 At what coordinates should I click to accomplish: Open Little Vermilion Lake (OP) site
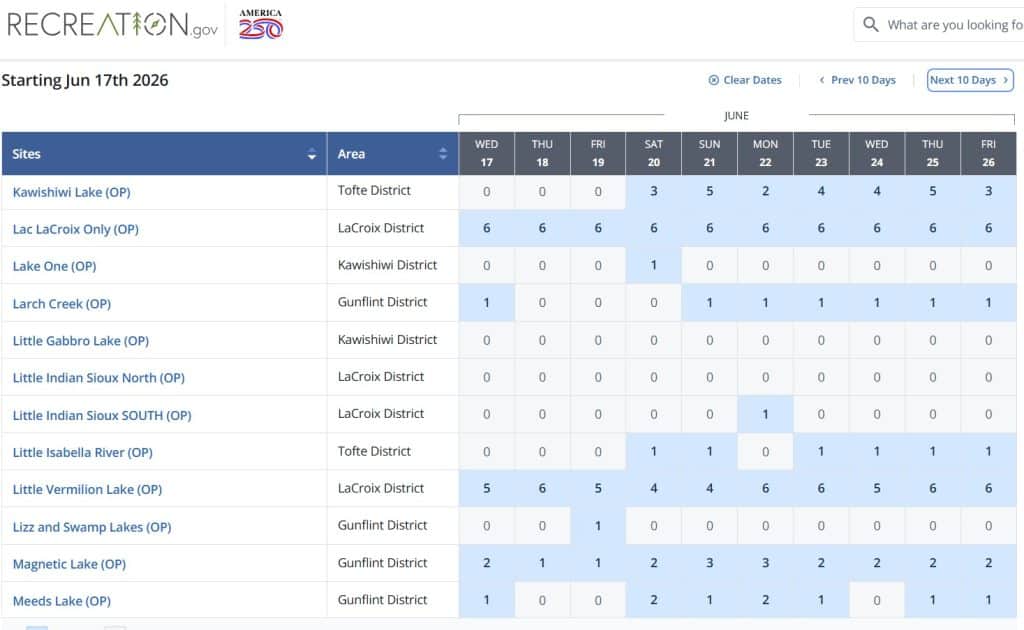point(87,489)
